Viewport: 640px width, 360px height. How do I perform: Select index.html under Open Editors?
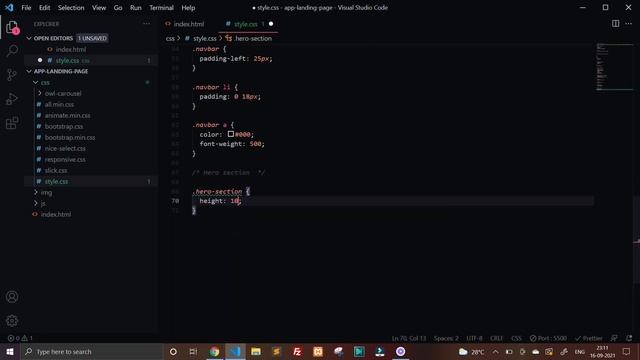[71, 49]
